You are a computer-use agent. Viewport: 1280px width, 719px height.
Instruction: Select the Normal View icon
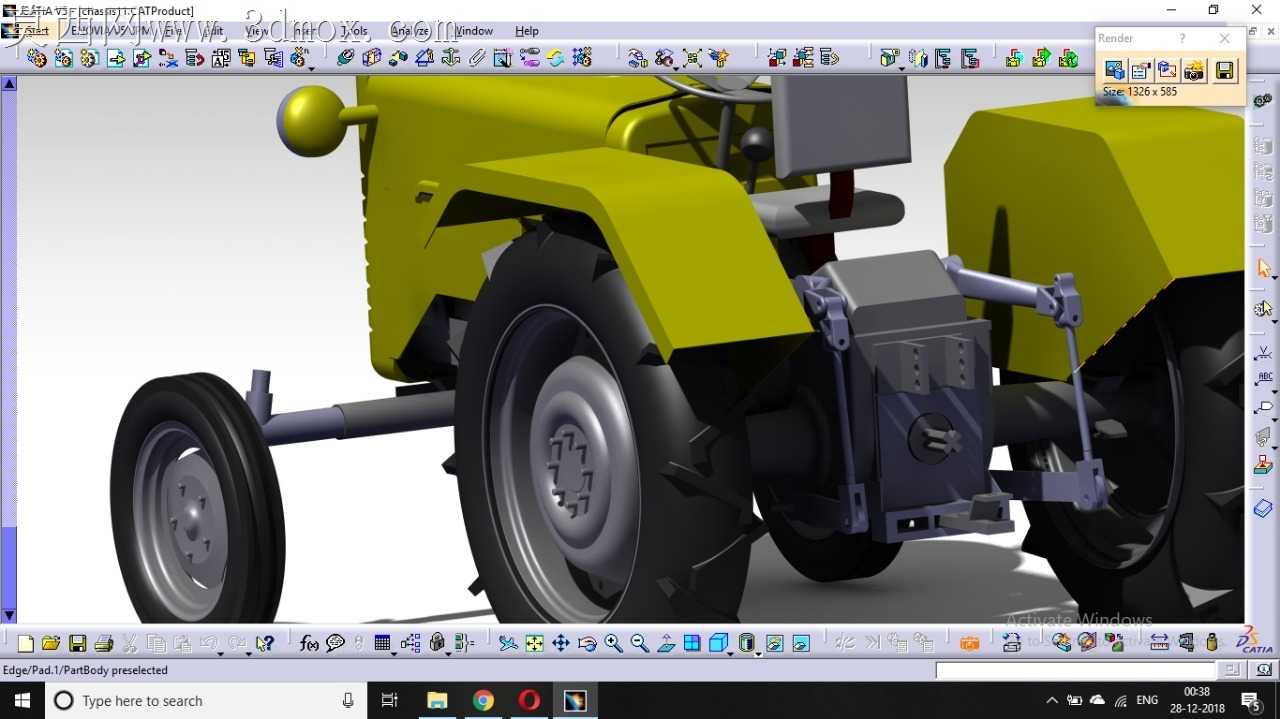click(666, 643)
